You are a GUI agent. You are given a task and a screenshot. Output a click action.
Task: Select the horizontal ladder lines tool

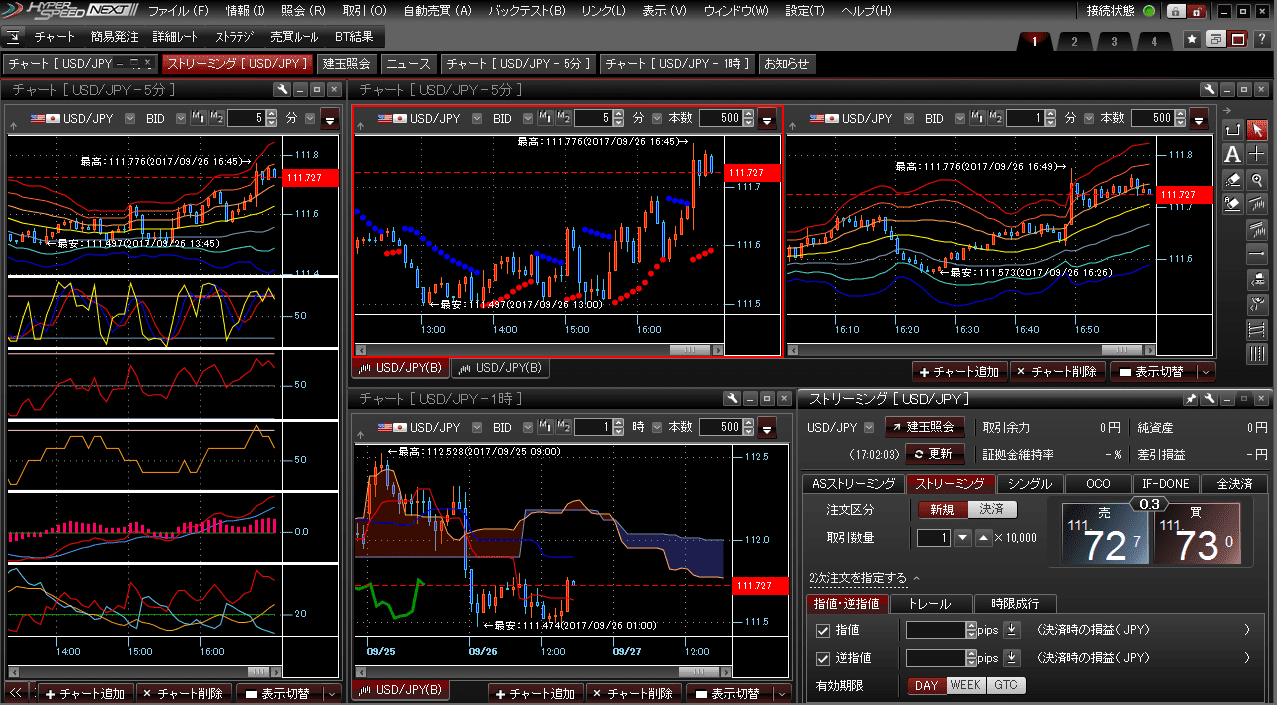1257,329
